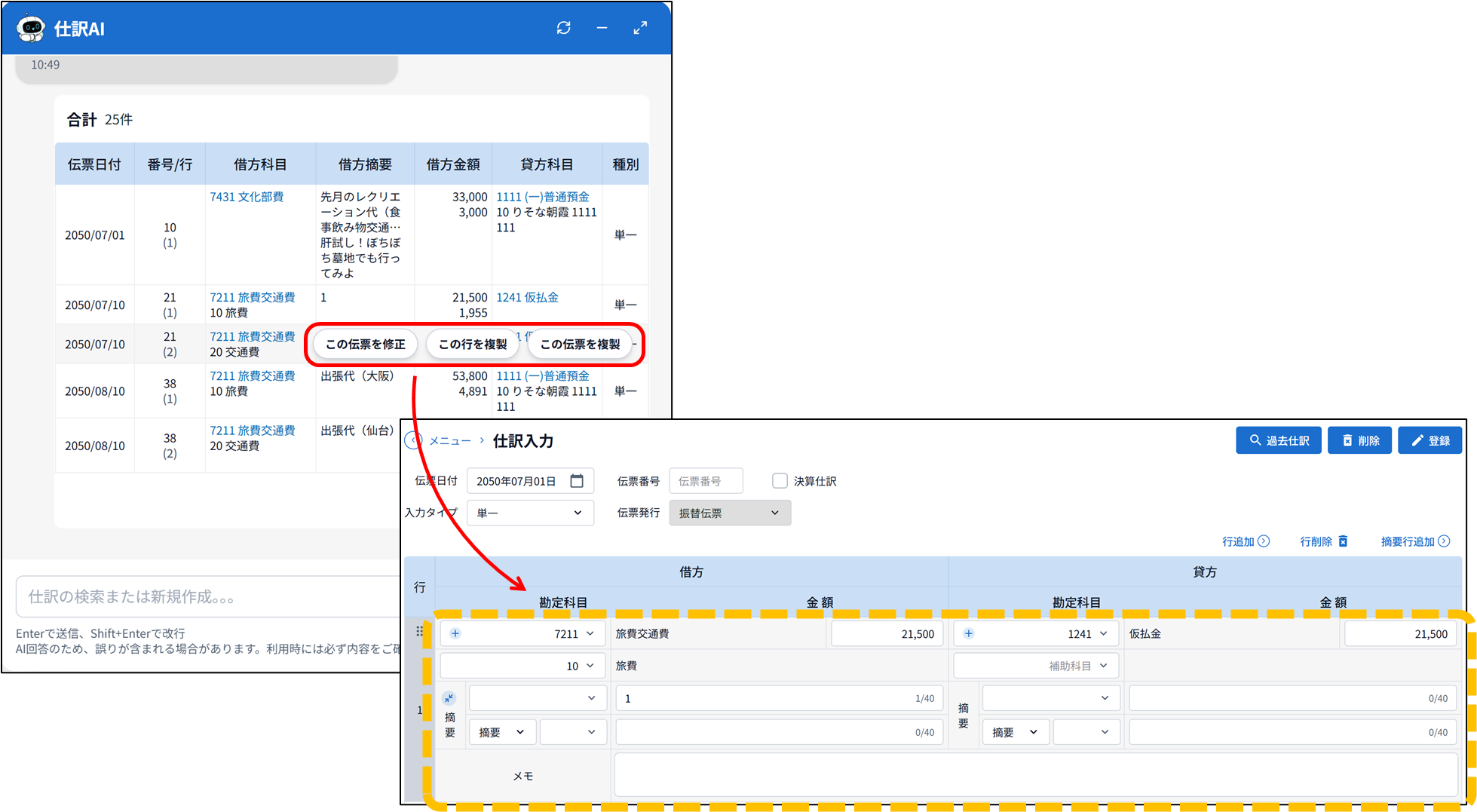The width and height of the screenshot is (1477, 812).
Task: Open the credit 摘要 type dropdown
Action: [x=1016, y=732]
